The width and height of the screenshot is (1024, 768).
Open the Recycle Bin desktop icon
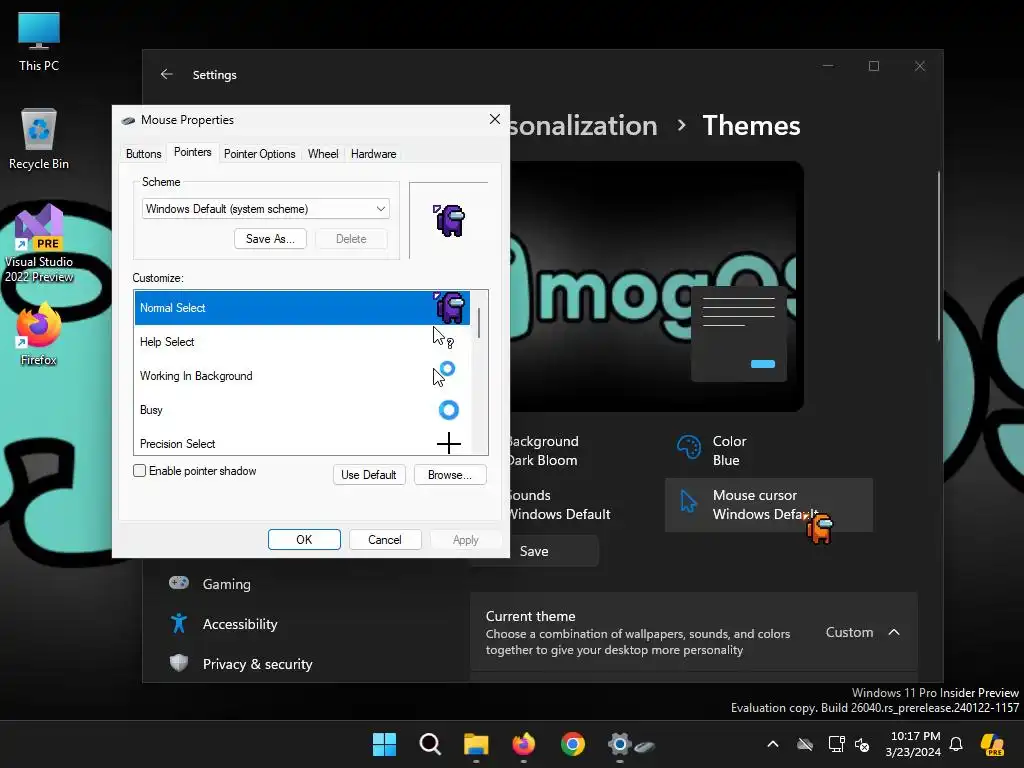click(39, 139)
